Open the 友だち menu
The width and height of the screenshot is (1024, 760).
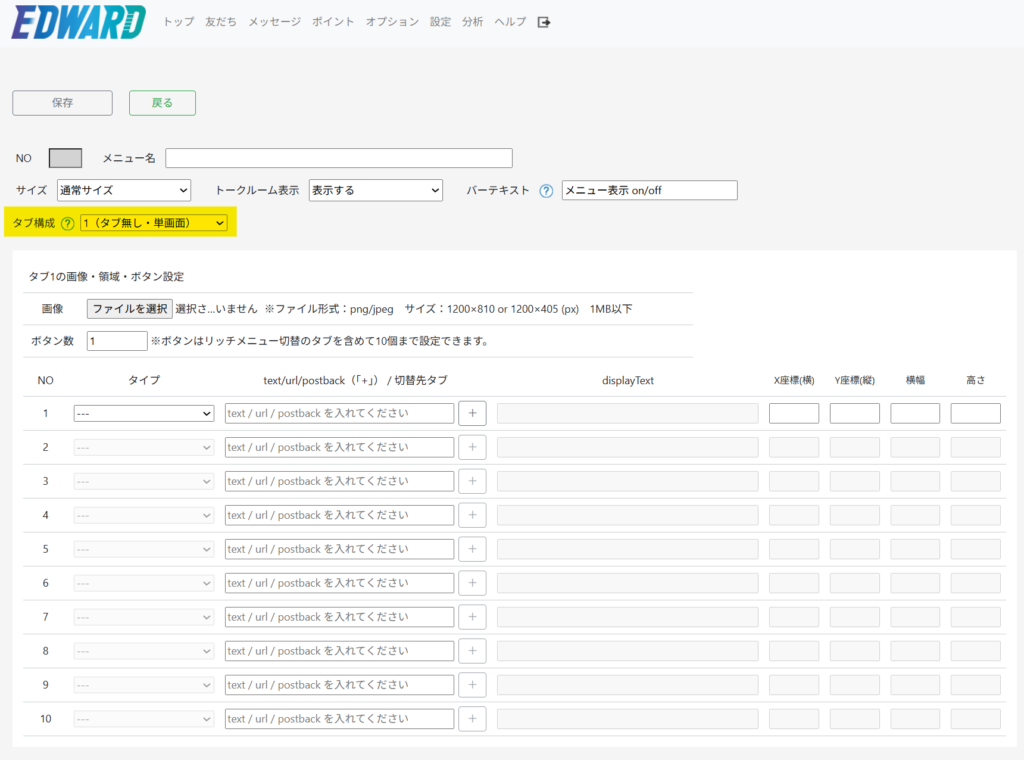click(x=220, y=22)
